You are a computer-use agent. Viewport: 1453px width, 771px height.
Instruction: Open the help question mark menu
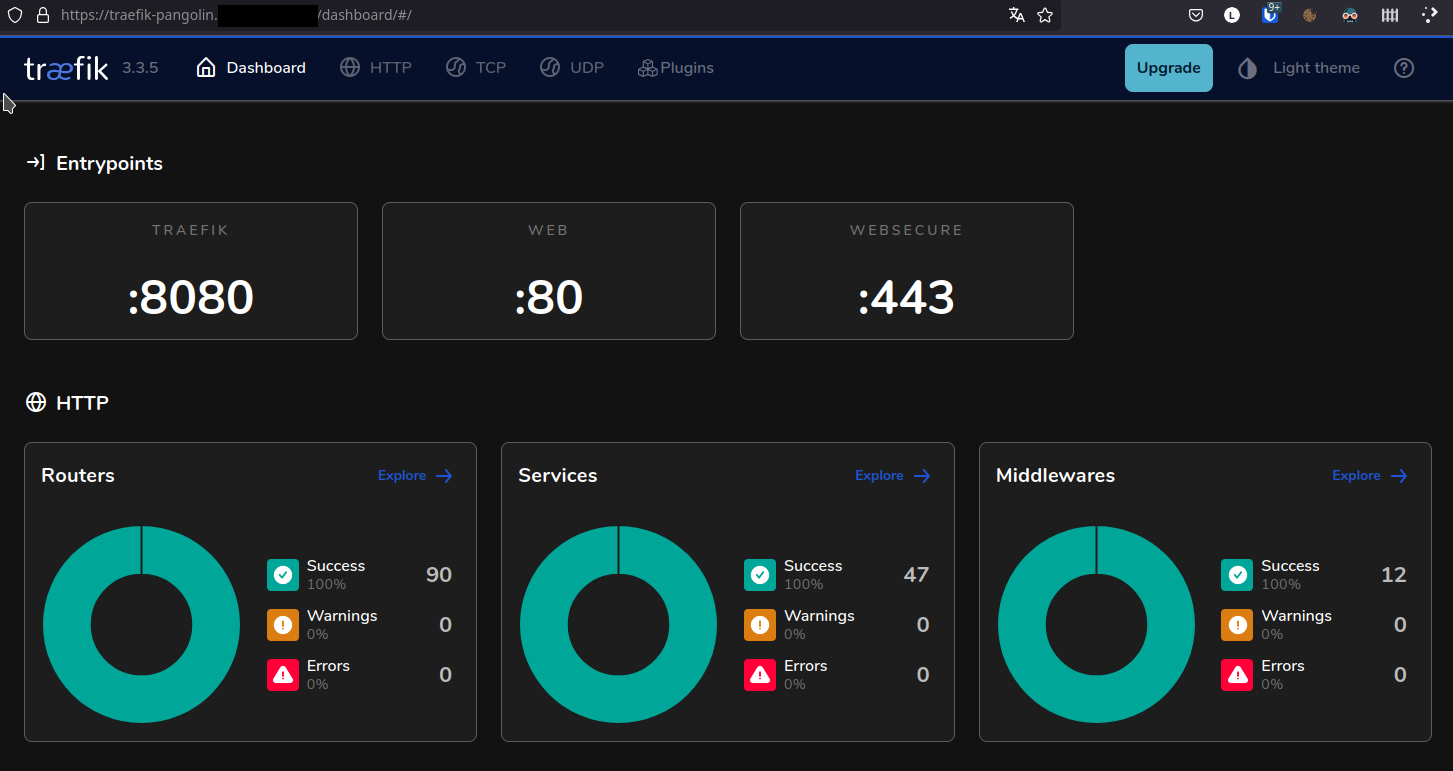pos(1404,68)
